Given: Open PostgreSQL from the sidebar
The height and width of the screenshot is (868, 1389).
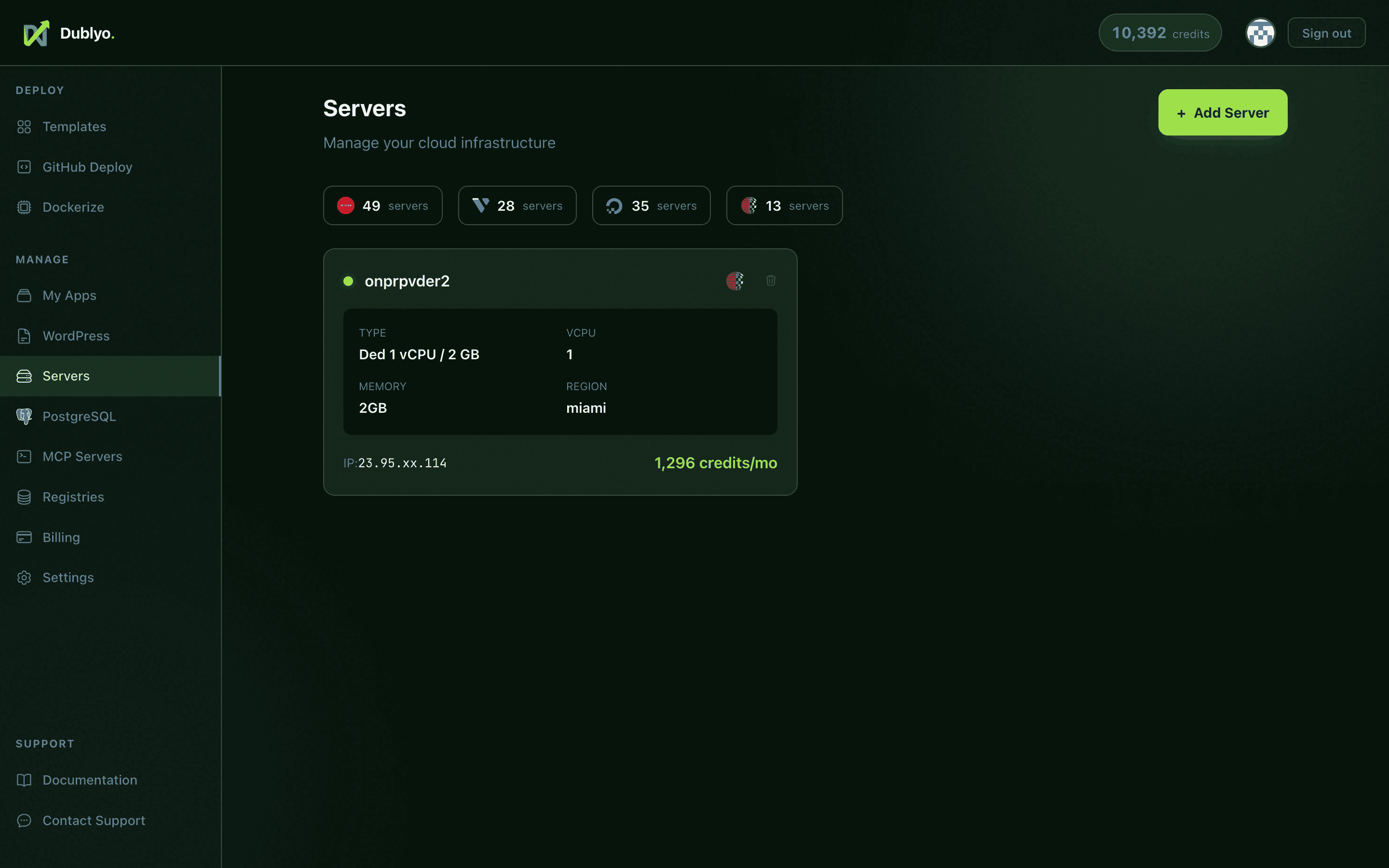Looking at the screenshot, I should pos(79,416).
